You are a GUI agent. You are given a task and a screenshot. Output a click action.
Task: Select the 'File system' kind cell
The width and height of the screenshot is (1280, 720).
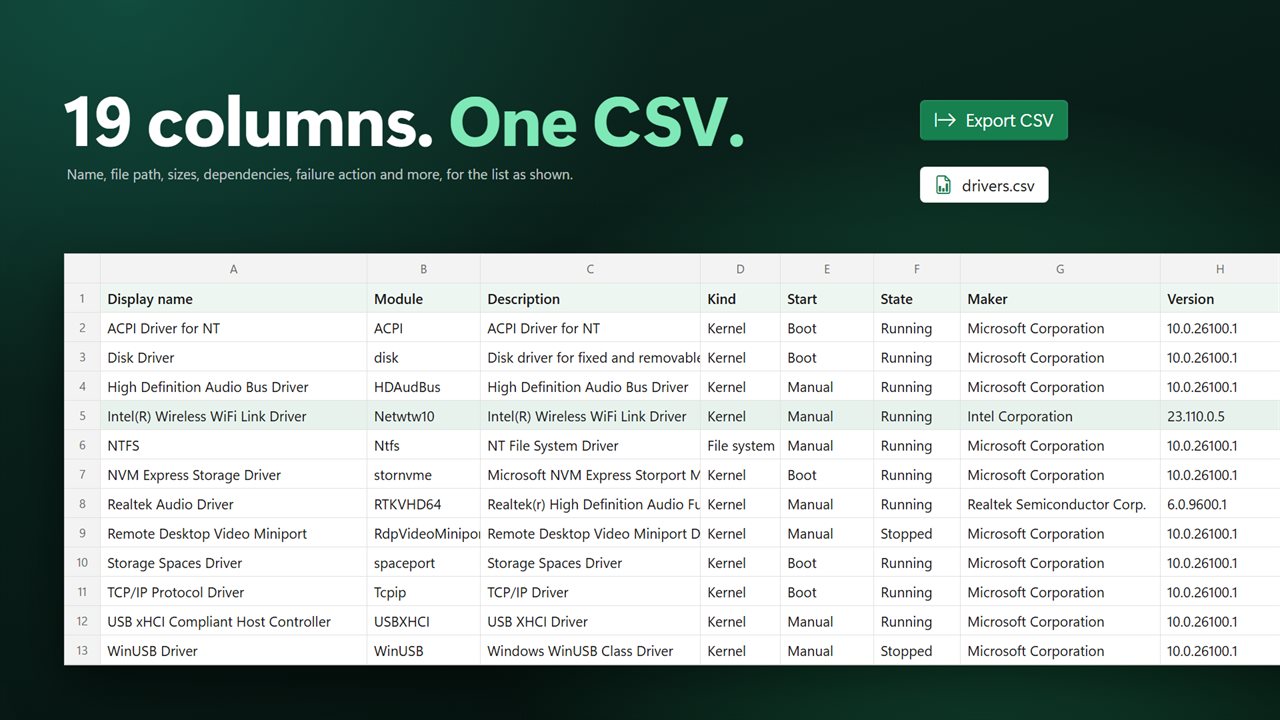point(740,446)
